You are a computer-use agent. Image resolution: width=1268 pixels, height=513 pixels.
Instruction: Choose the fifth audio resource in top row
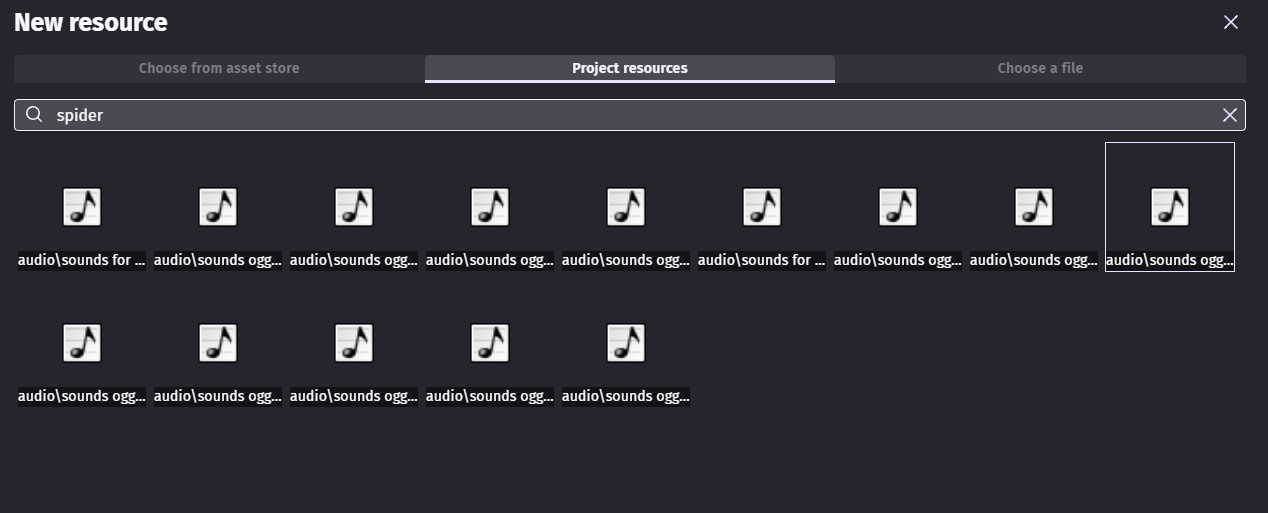(x=626, y=208)
